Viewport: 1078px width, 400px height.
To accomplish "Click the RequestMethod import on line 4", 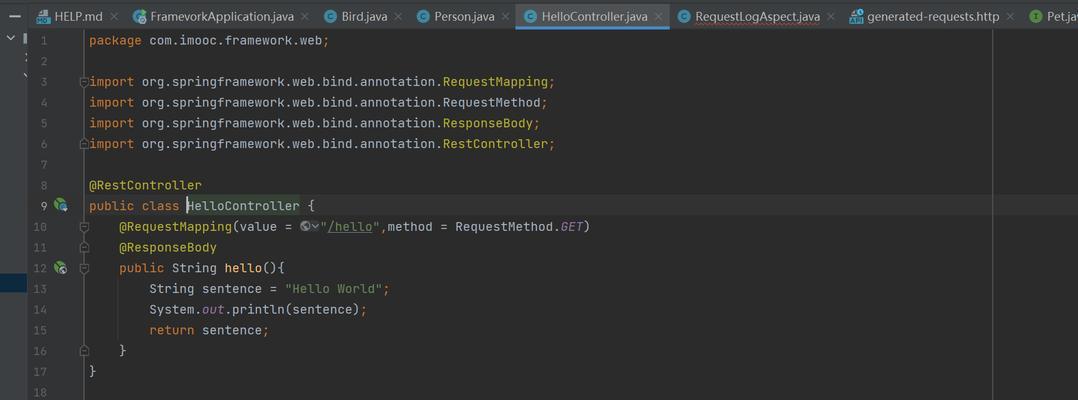I will (x=492, y=102).
